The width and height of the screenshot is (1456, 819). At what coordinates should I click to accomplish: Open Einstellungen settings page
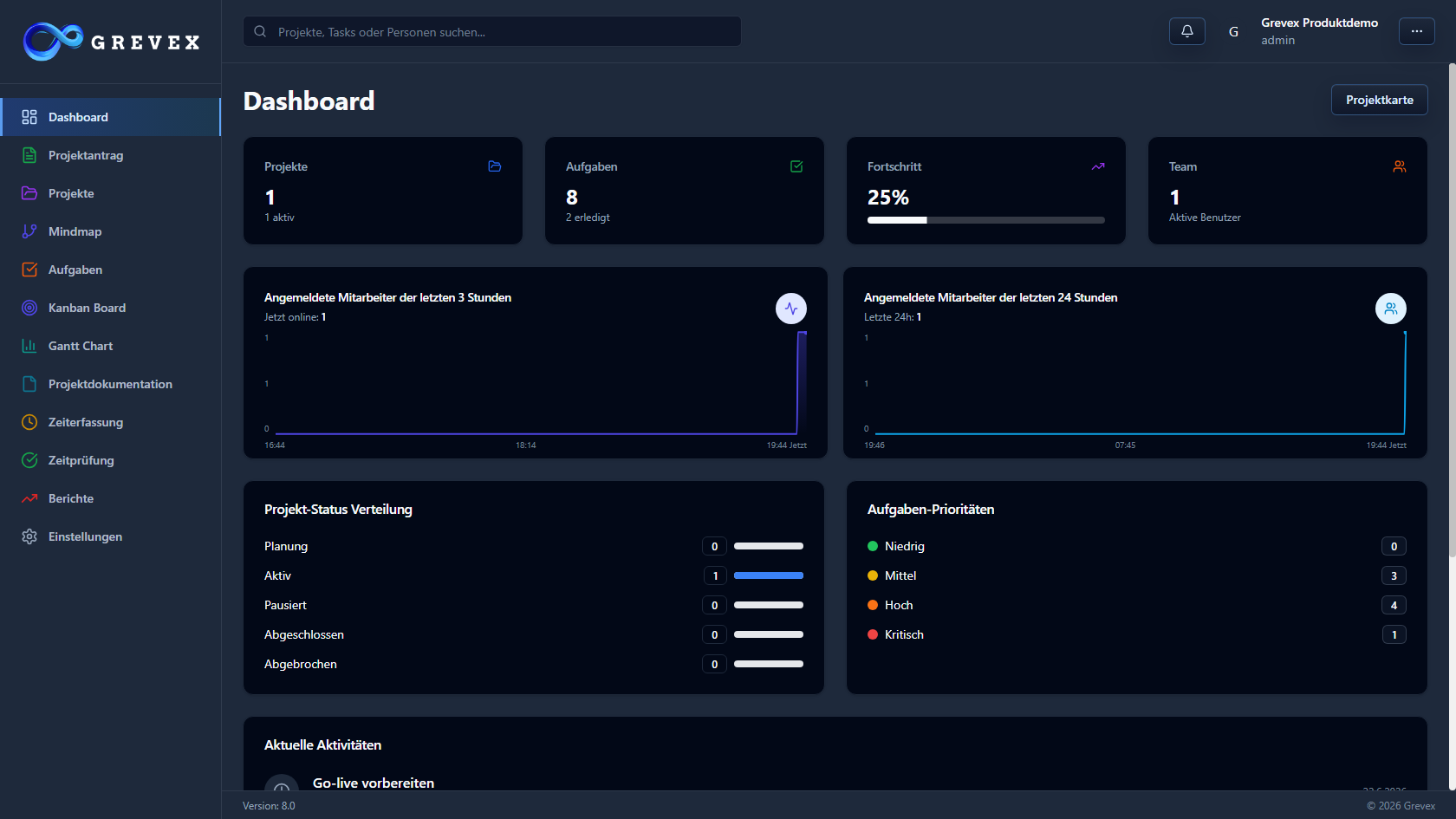pos(110,536)
